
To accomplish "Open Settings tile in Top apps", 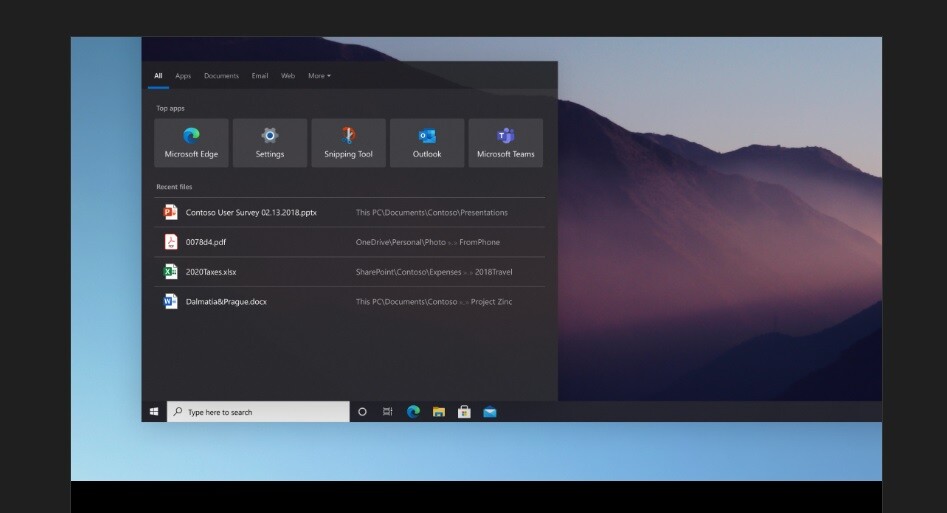I will tap(269, 142).
